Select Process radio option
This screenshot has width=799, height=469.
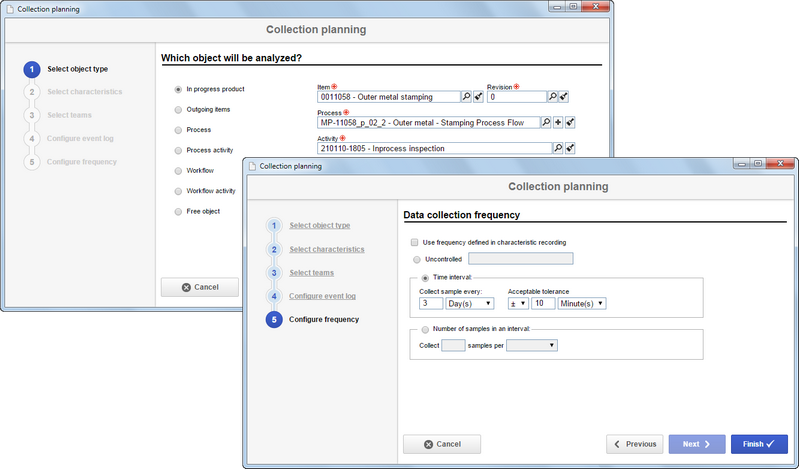(178, 130)
